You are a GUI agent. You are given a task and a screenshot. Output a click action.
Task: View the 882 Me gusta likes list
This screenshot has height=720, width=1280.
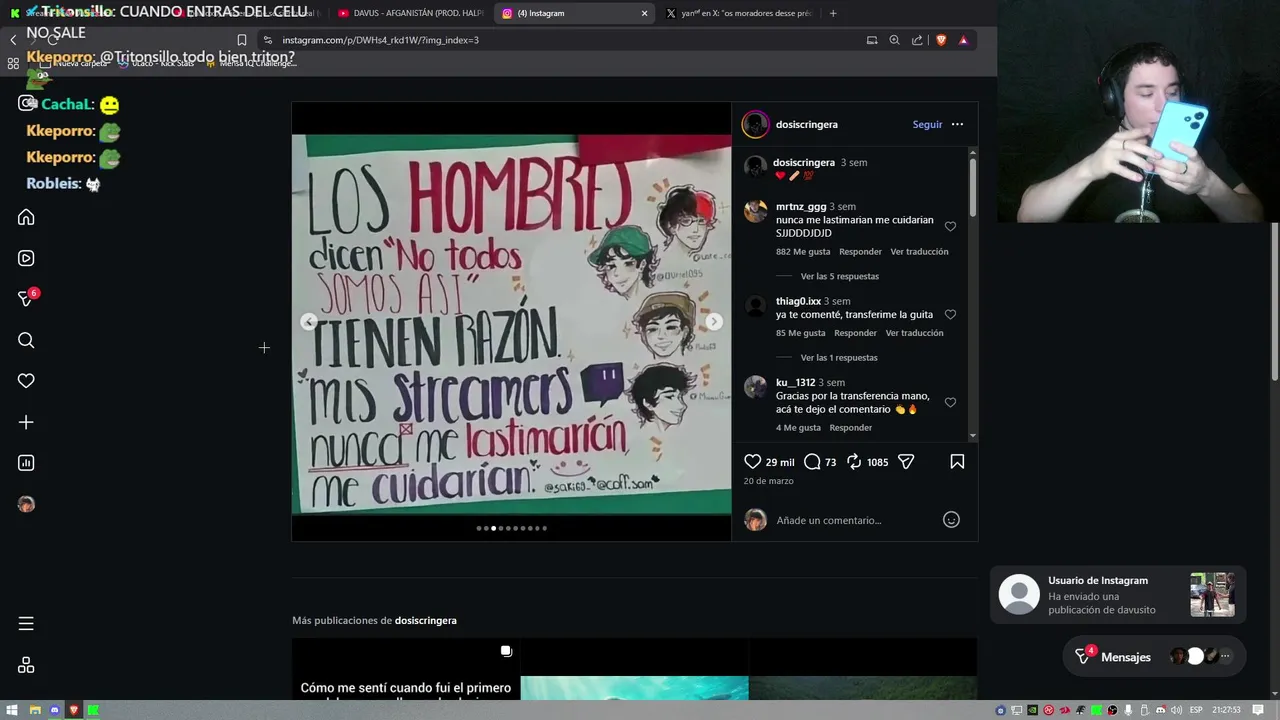(803, 252)
